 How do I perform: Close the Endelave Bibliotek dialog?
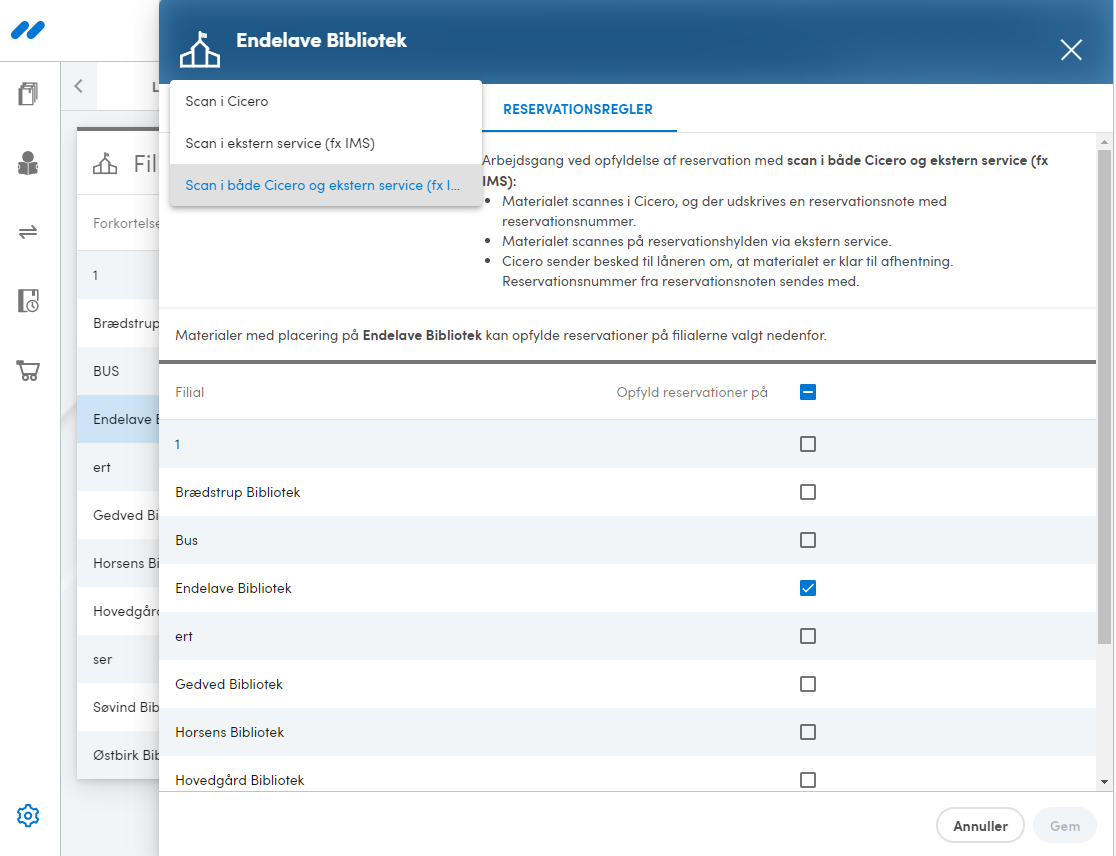click(x=1071, y=50)
